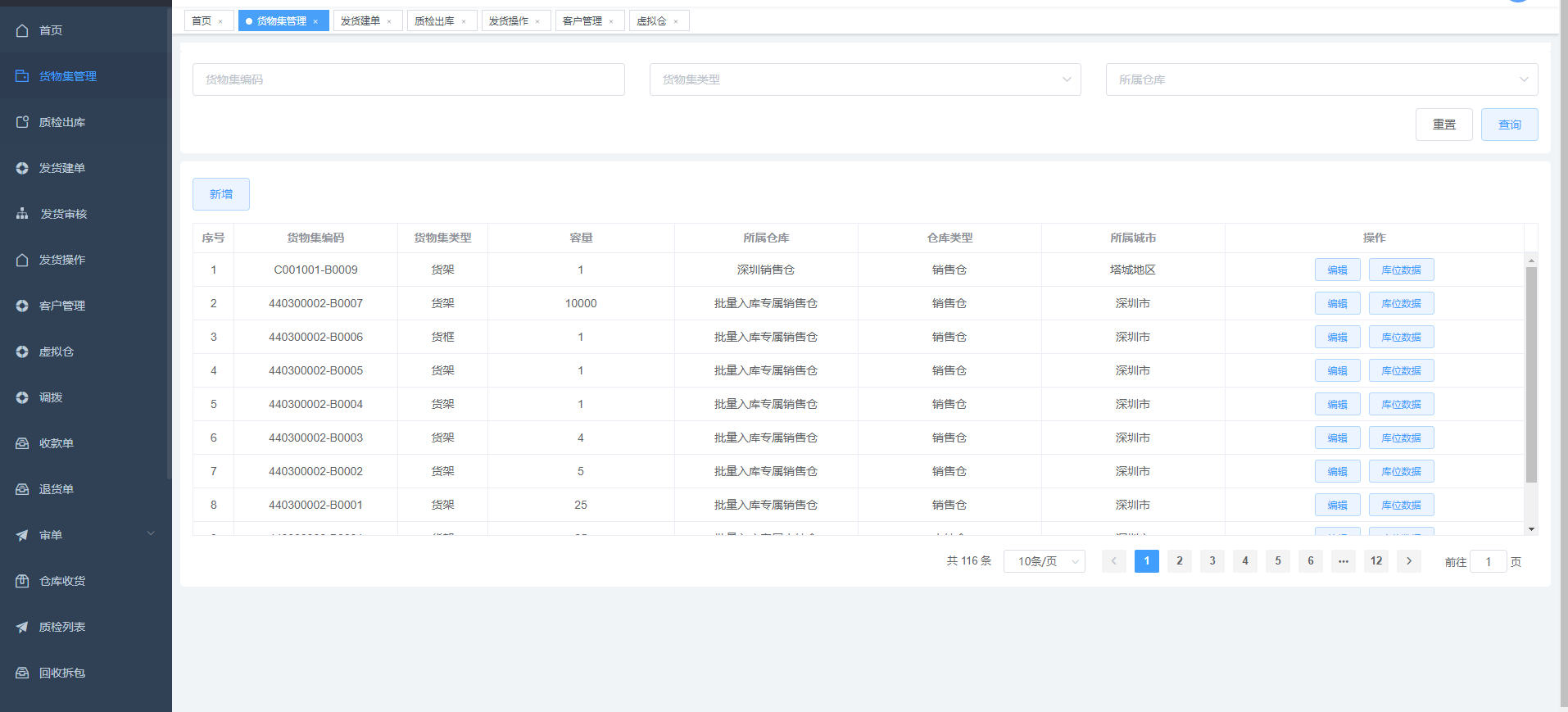Image resolution: width=1568 pixels, height=712 pixels.
Task: Click the 退货单 sidebar icon
Action: [x=22, y=489]
